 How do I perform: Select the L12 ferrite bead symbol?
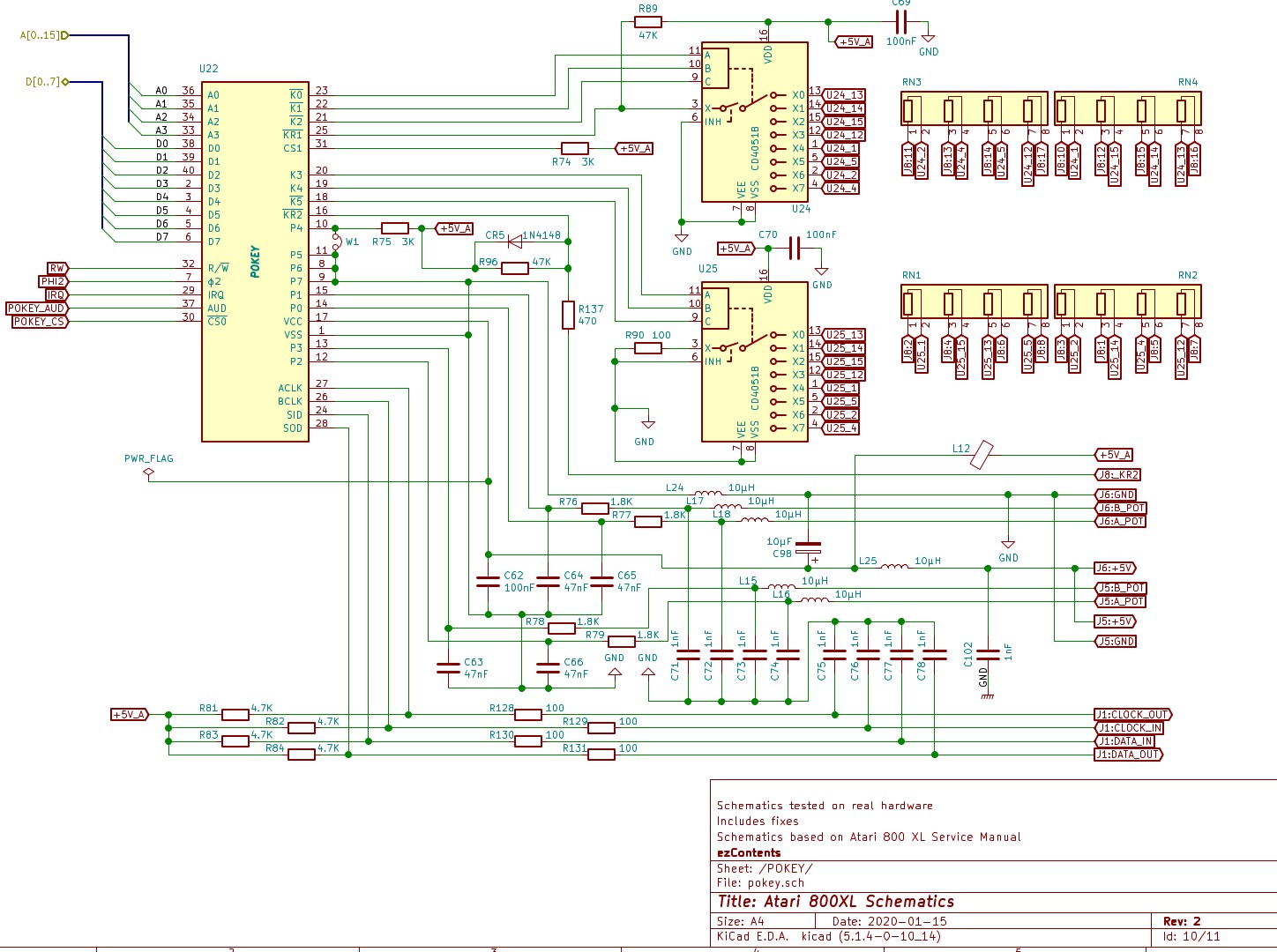pos(981,456)
